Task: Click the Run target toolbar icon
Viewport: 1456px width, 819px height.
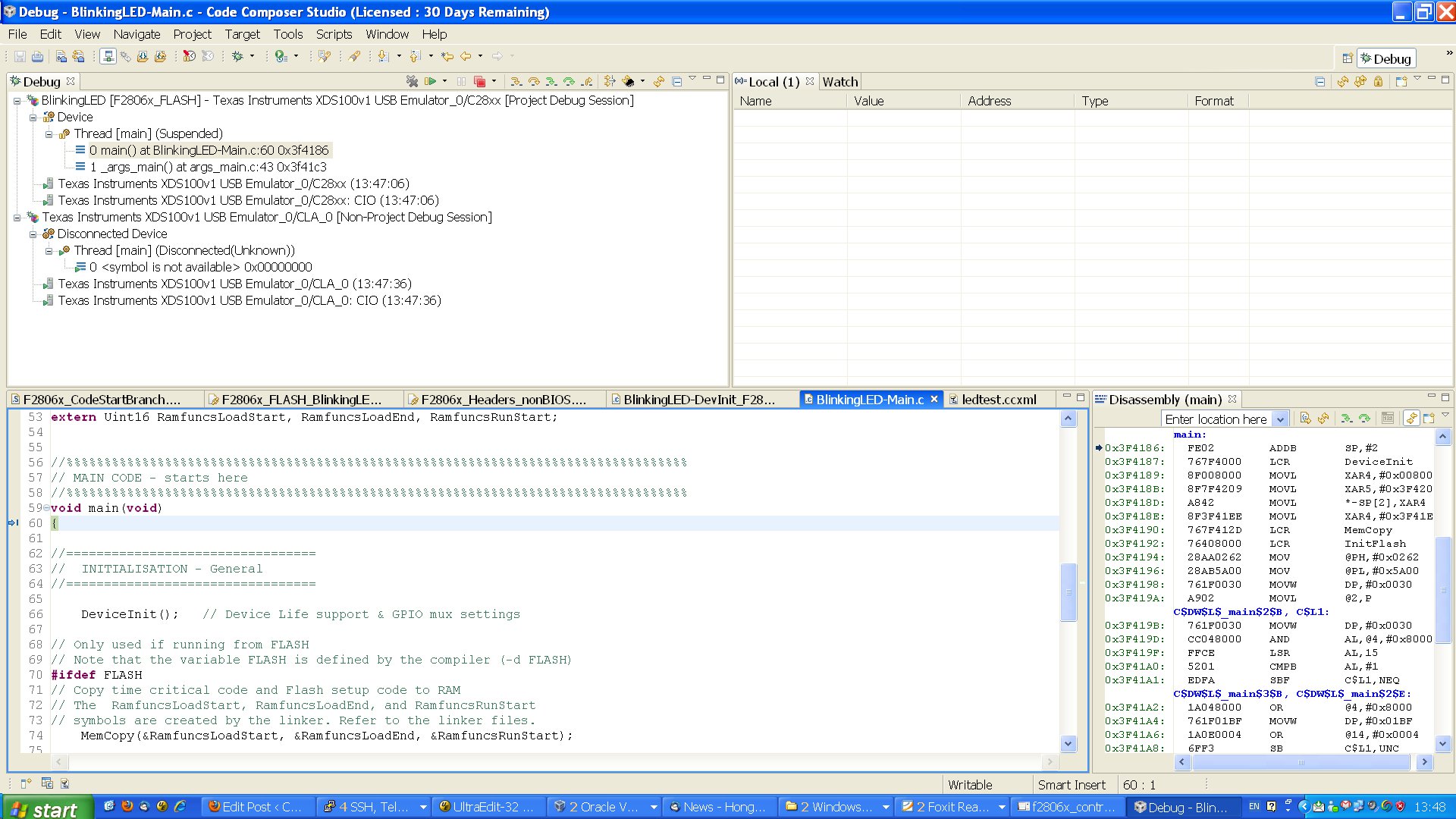Action: (x=281, y=56)
